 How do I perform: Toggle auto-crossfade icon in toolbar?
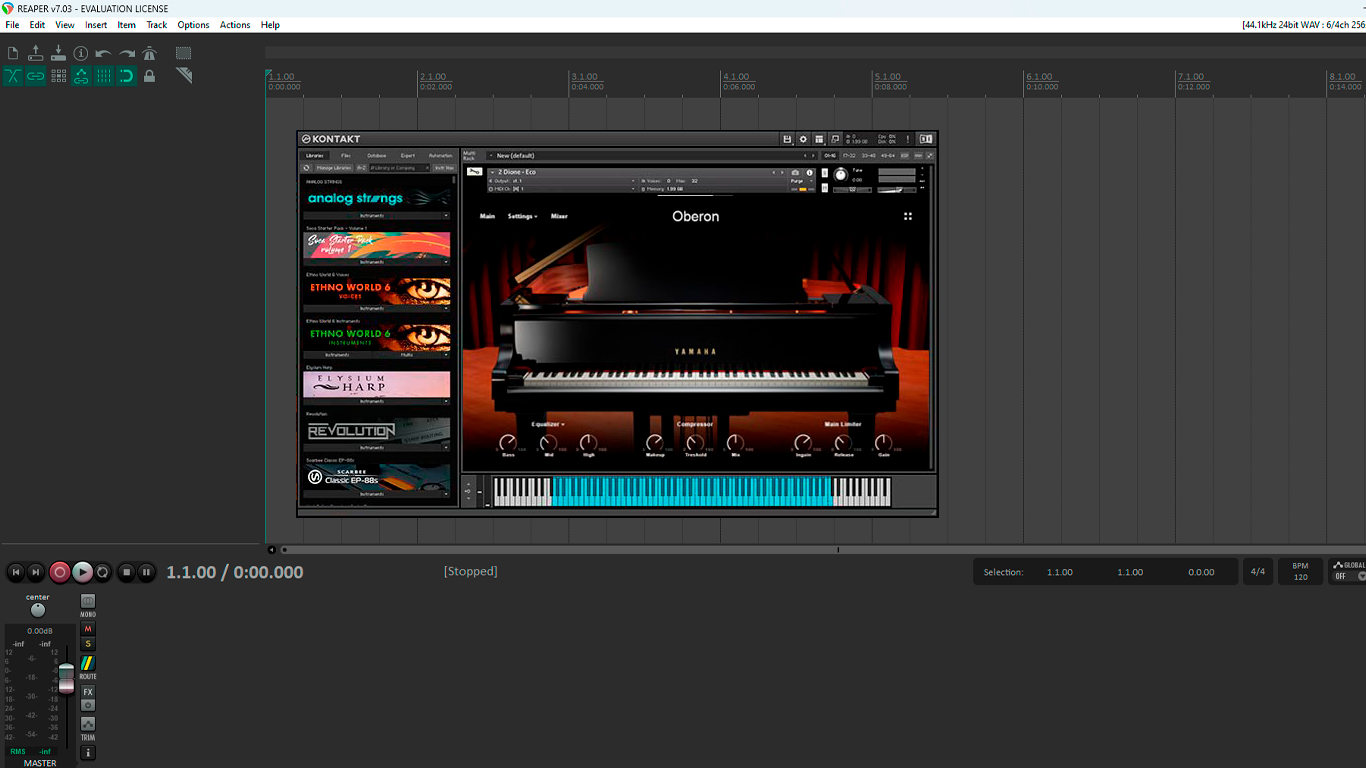[x=13, y=76]
